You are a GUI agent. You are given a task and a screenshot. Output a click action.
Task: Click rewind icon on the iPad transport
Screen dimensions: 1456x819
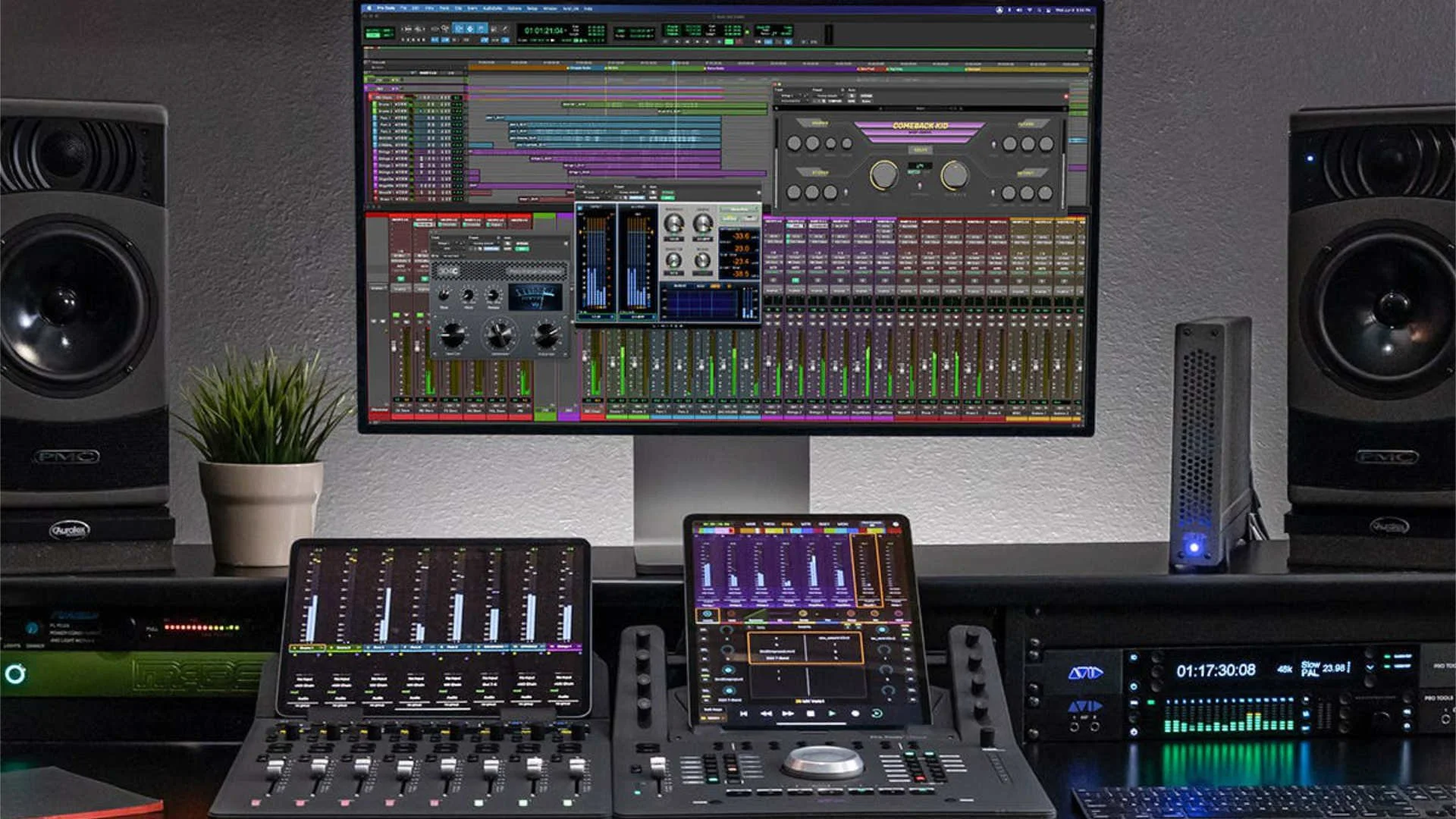coord(766,714)
